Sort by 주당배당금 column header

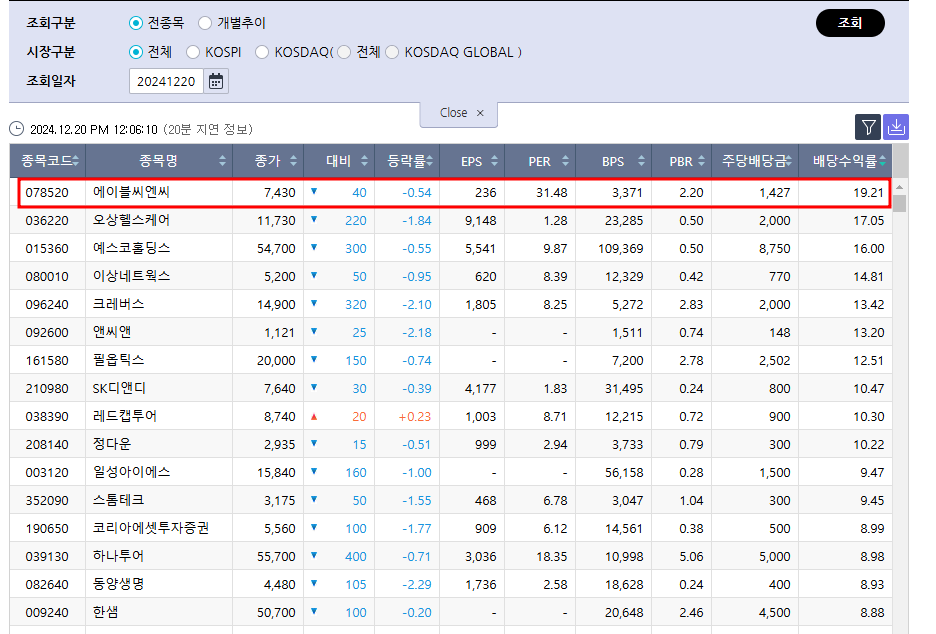coord(756,161)
